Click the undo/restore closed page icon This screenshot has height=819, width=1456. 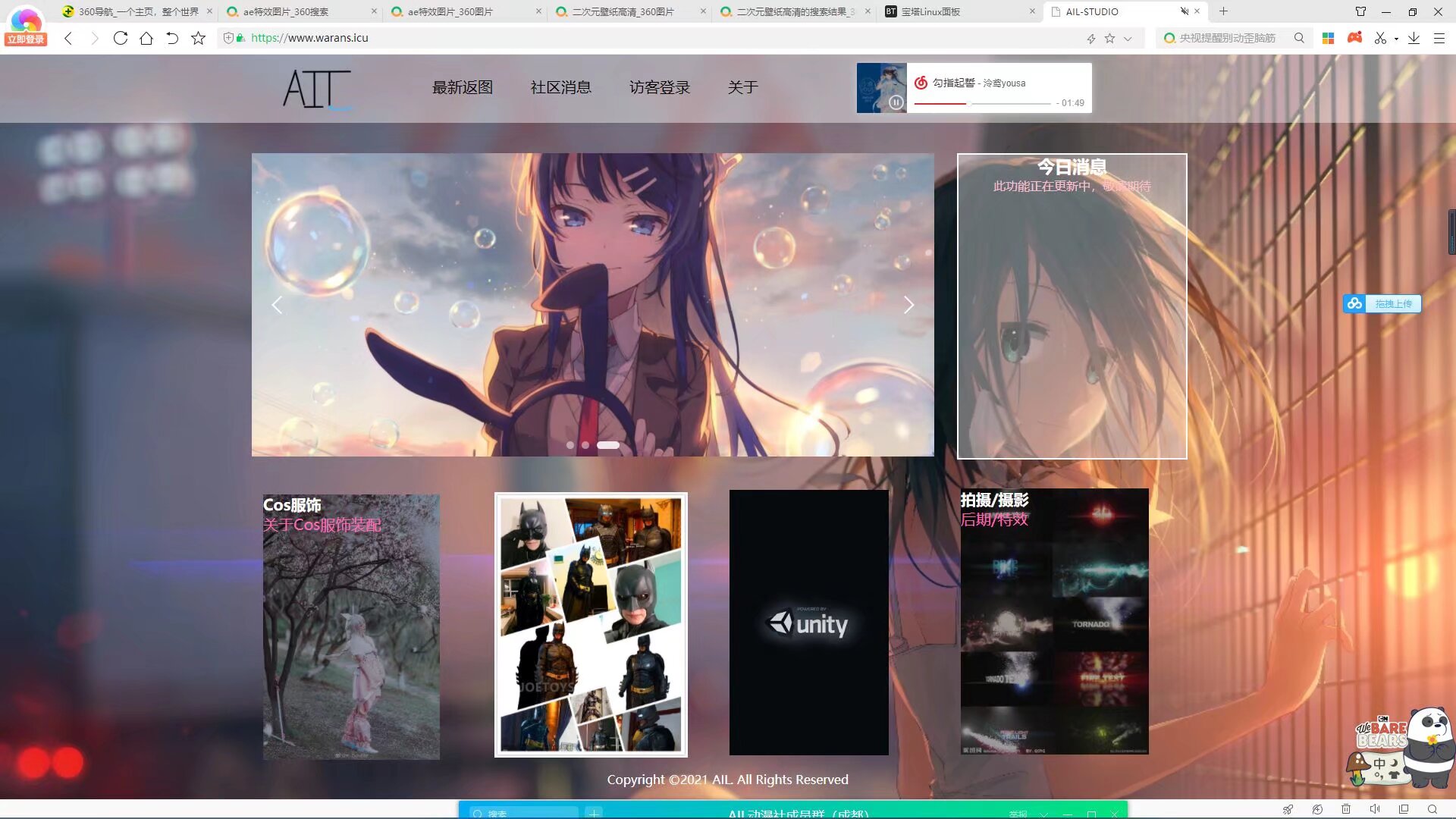(x=172, y=38)
